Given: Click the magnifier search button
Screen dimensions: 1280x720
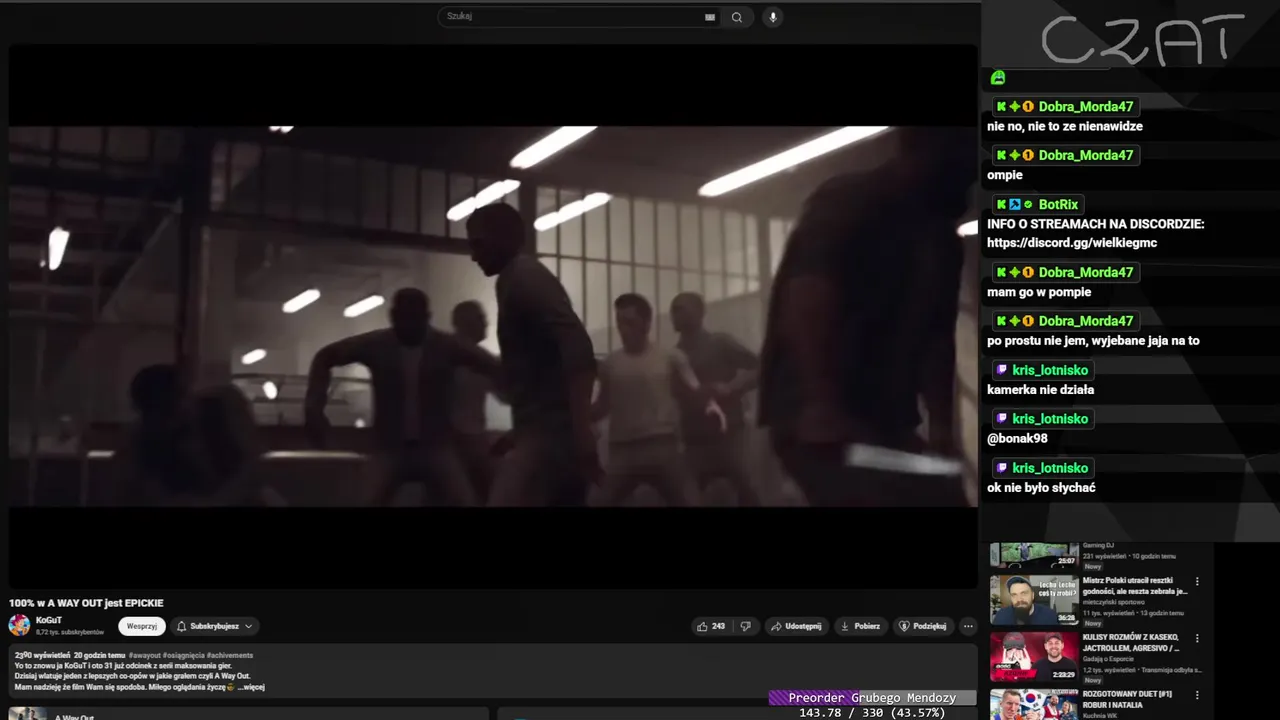Looking at the screenshot, I should (x=737, y=17).
